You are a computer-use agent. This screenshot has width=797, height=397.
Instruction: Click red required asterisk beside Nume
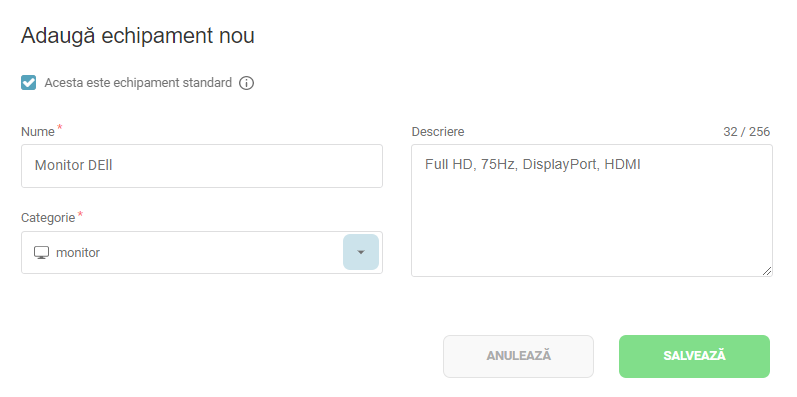click(x=59, y=127)
